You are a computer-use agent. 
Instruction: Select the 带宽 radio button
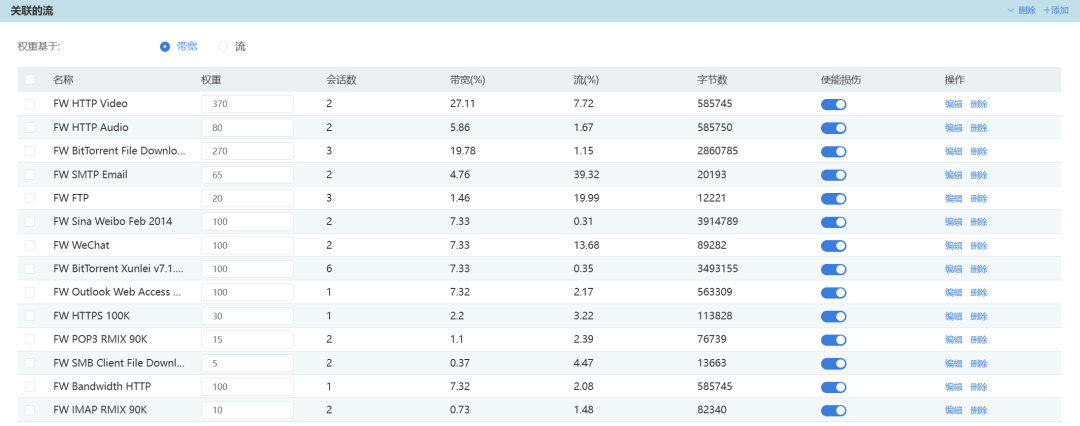[165, 46]
